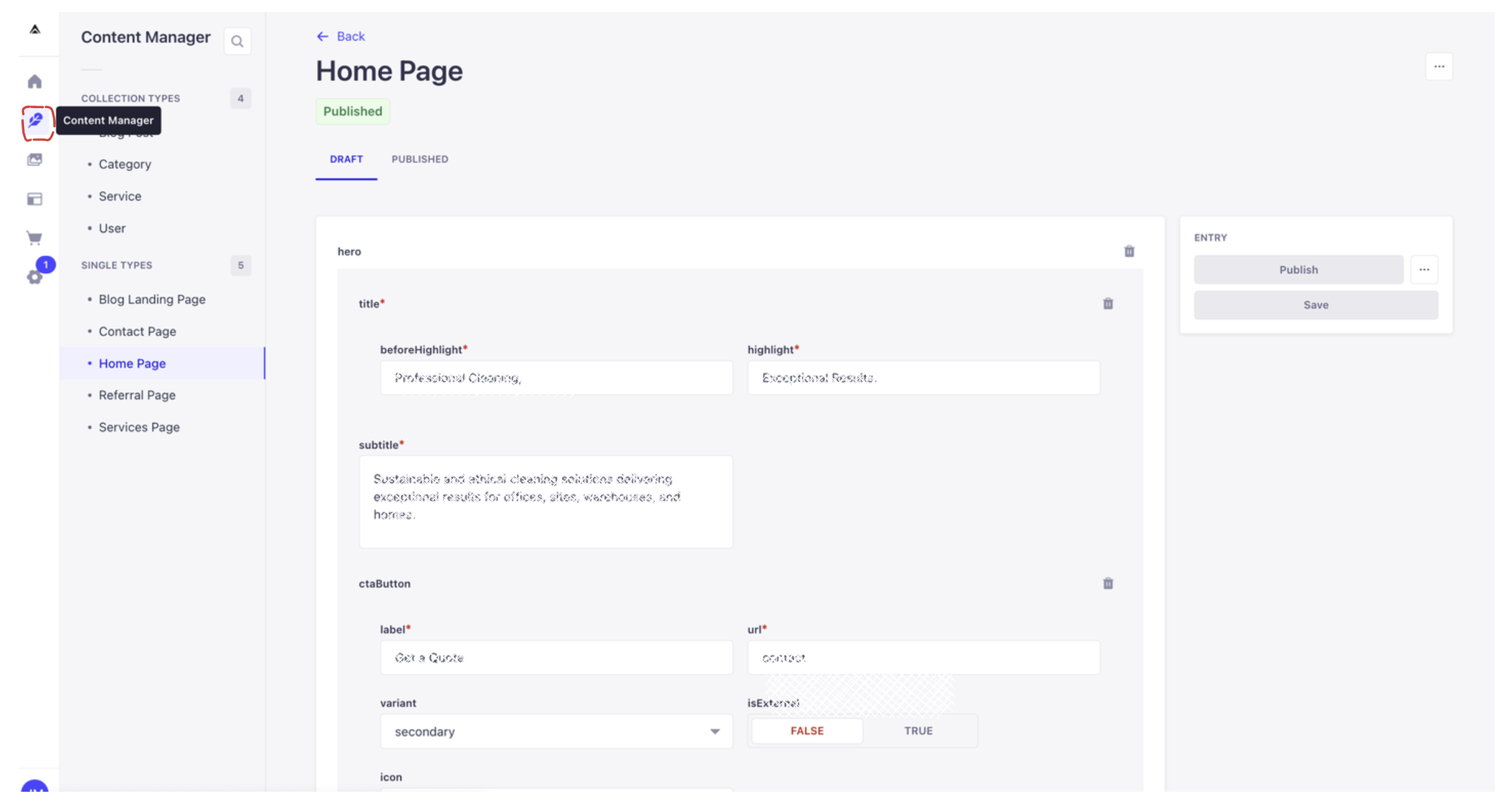The image size is (1507, 812).
Task: Remove the title component with trash icon
Action: coord(1108,304)
